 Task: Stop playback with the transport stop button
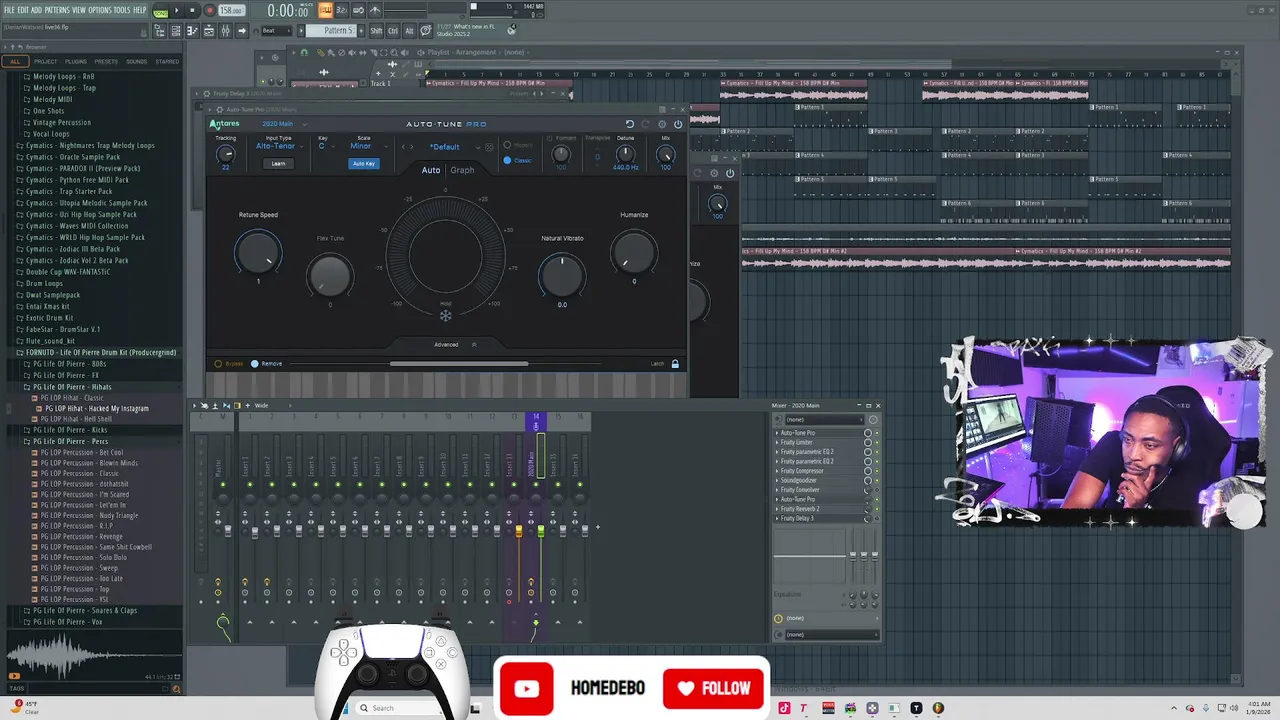click(192, 10)
